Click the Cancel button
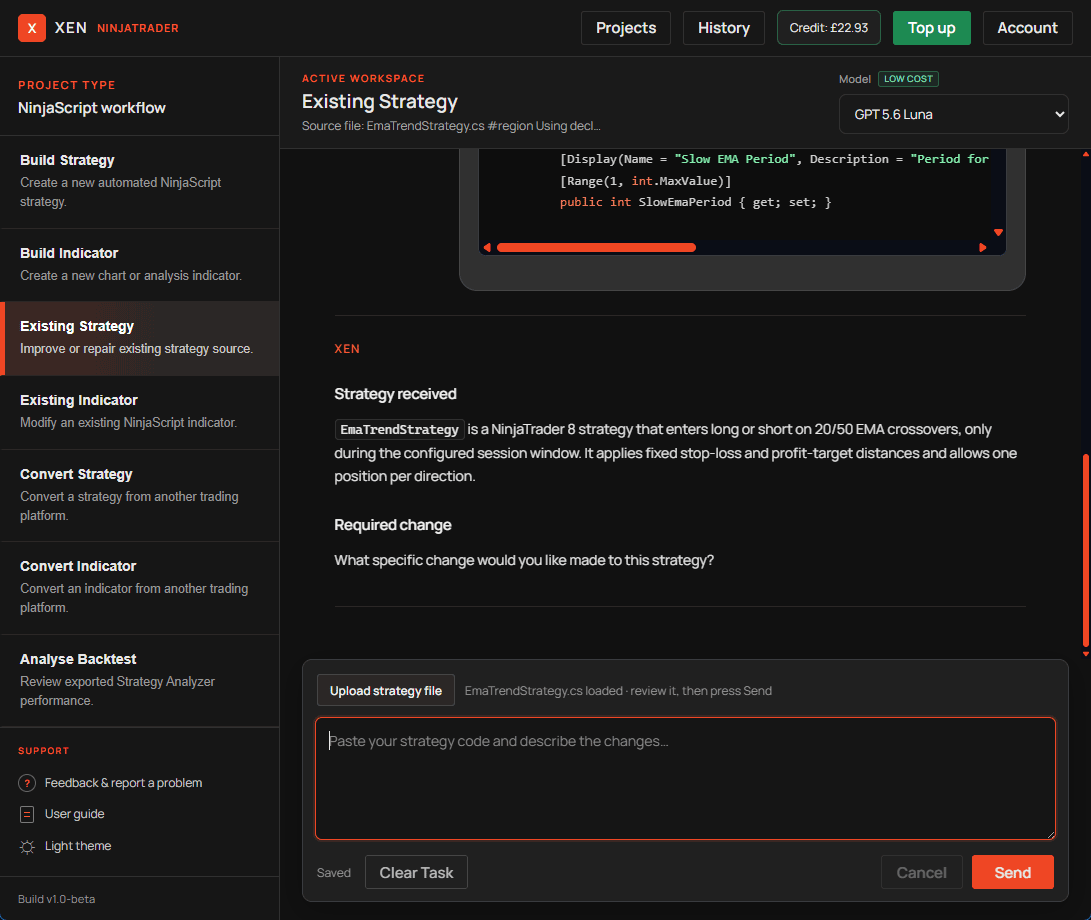Image resolution: width=1091 pixels, height=920 pixels. (x=921, y=872)
